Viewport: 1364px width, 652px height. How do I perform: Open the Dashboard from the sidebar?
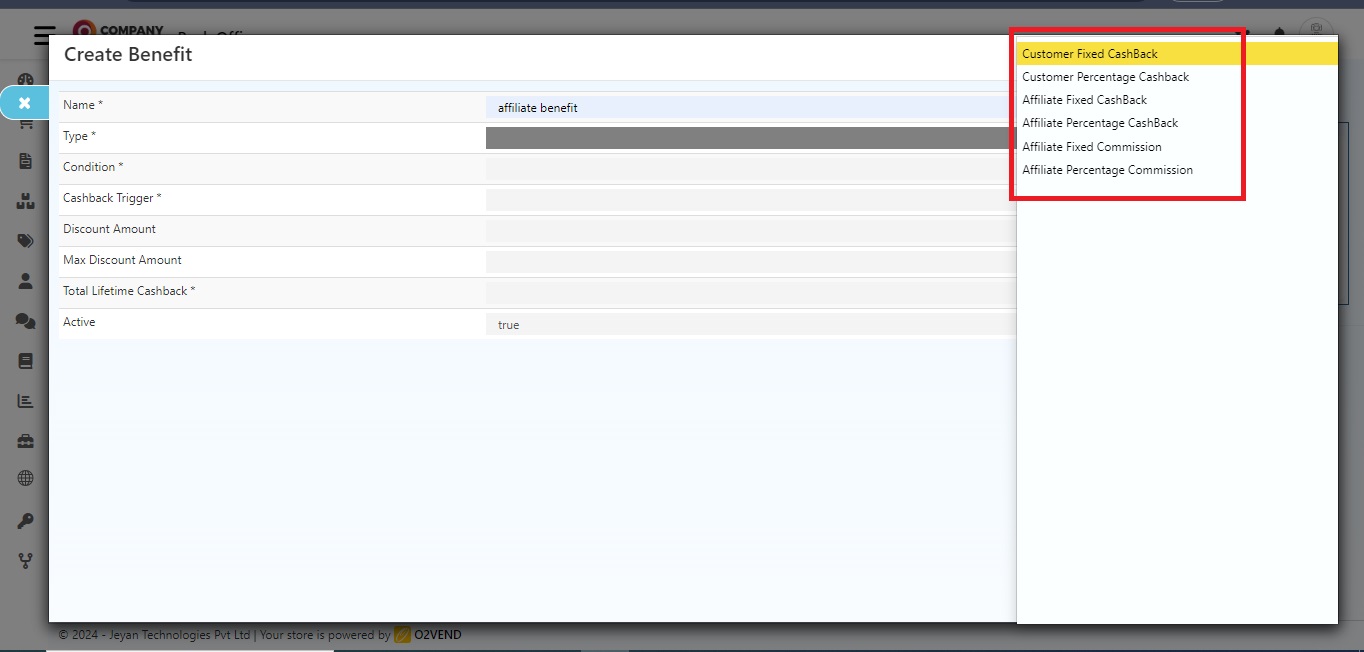[x=25, y=79]
